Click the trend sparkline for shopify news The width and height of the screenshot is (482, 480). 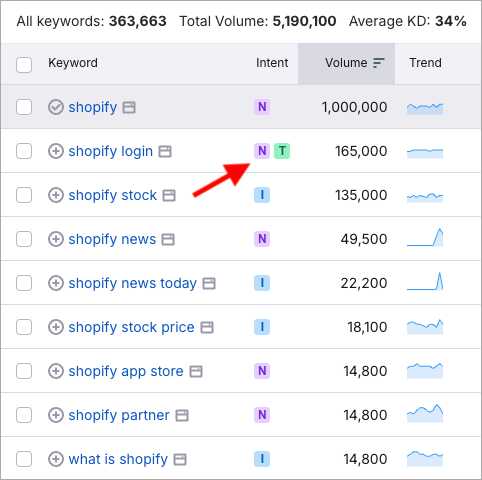coord(425,237)
